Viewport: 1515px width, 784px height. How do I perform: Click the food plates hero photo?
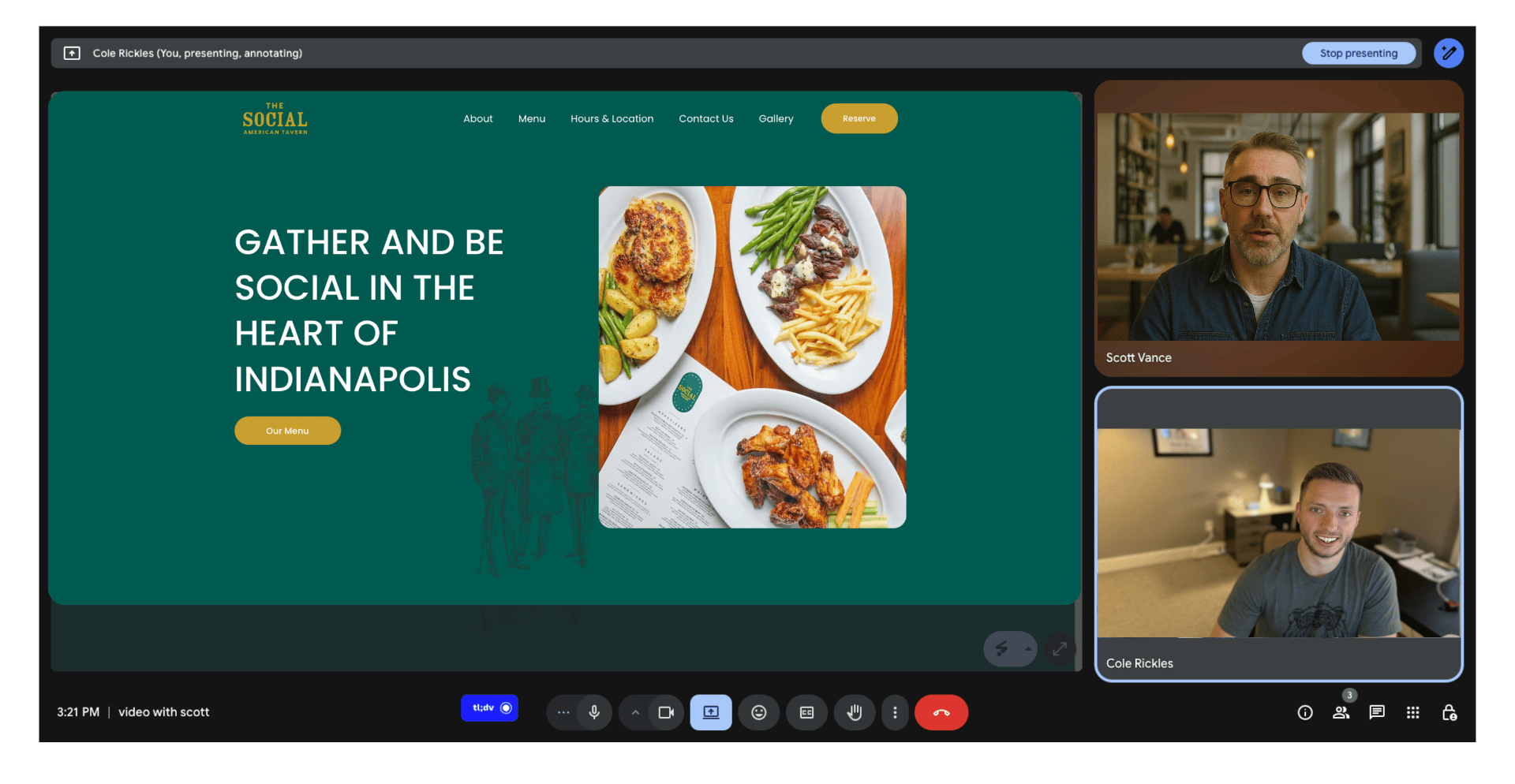coord(752,357)
